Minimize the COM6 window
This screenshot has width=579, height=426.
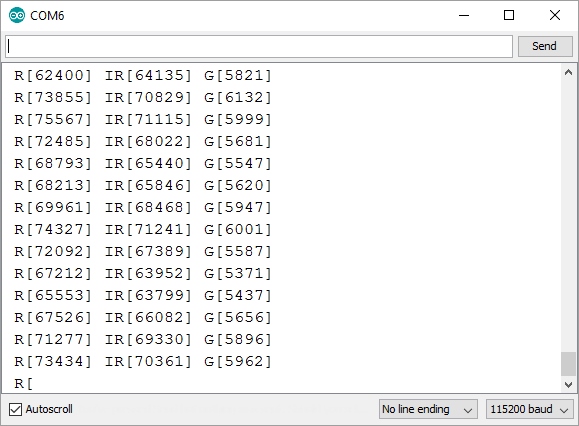(x=464, y=16)
